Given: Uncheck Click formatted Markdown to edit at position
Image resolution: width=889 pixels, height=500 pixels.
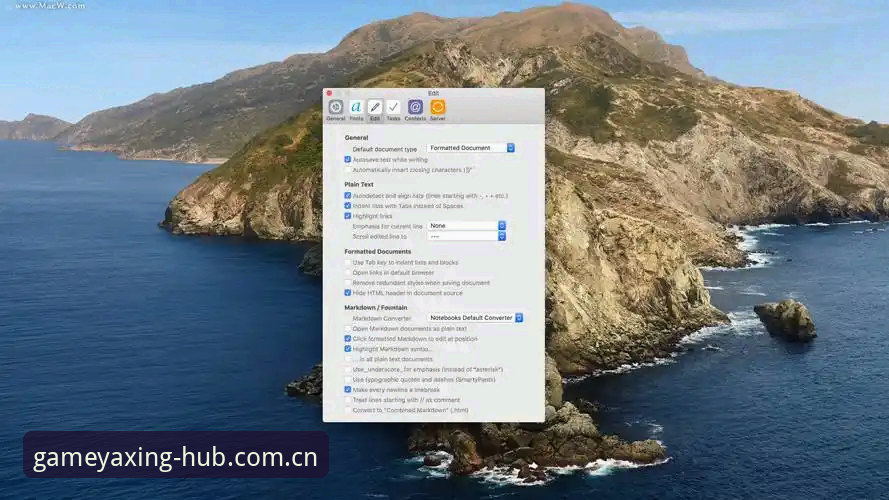Looking at the screenshot, I should click(348, 339).
